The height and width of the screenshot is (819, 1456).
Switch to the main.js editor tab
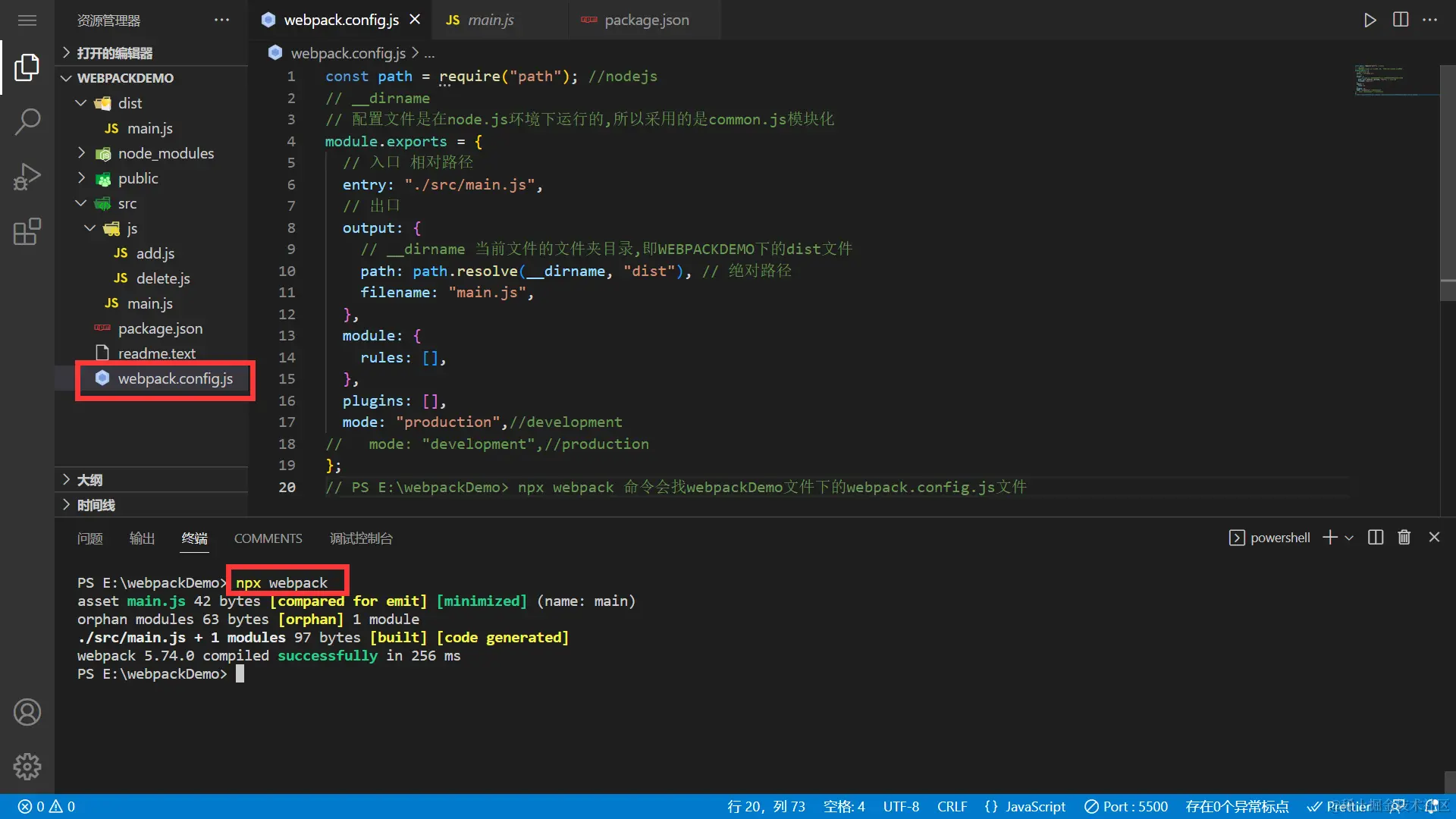(x=490, y=20)
